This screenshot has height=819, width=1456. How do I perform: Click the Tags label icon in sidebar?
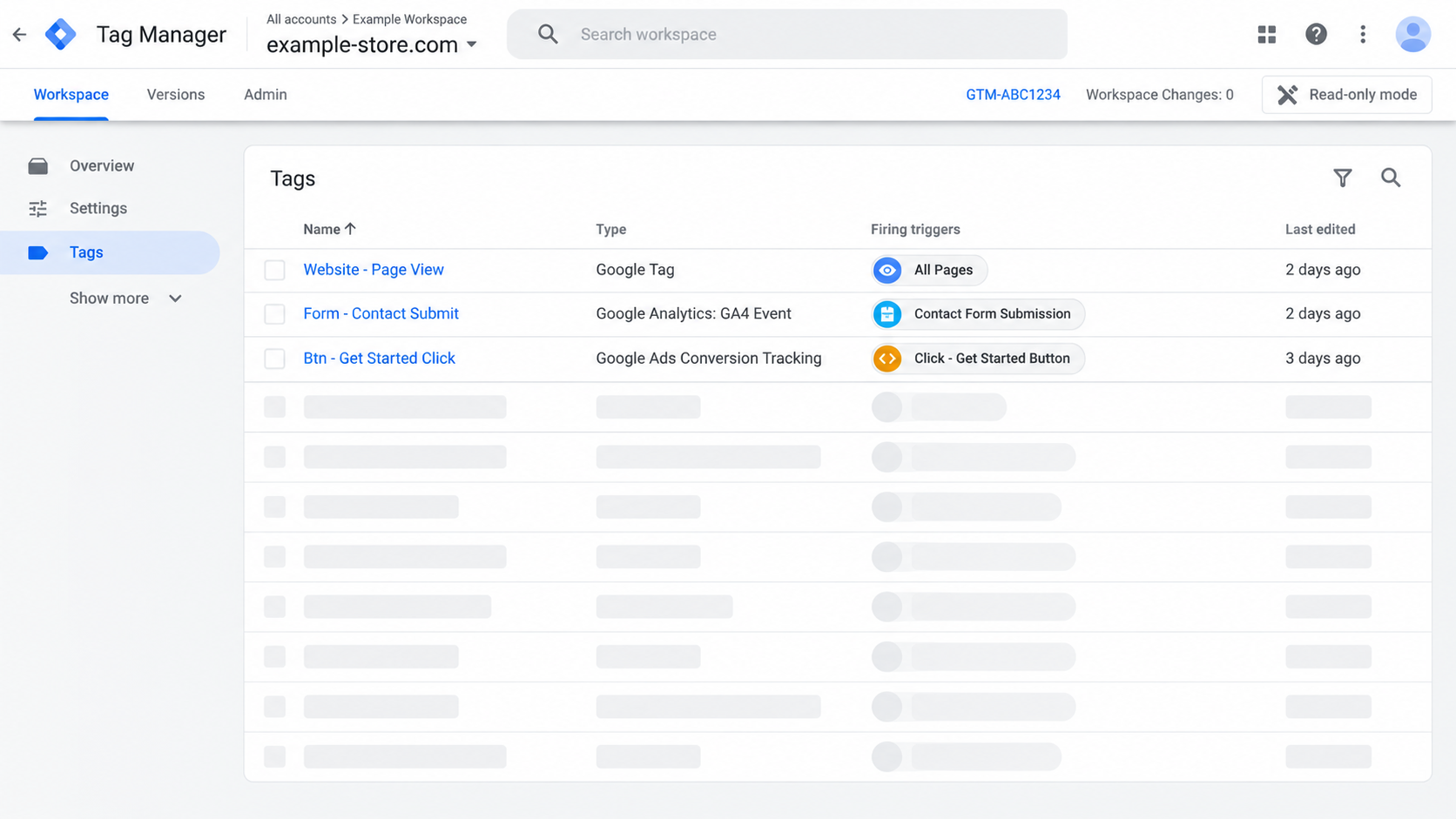coord(38,252)
